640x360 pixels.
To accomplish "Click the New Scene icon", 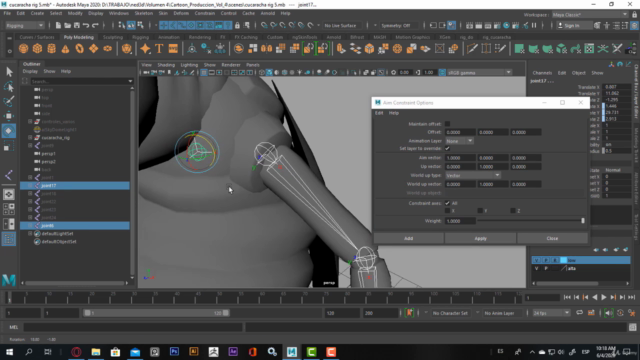I will (x=58, y=25).
